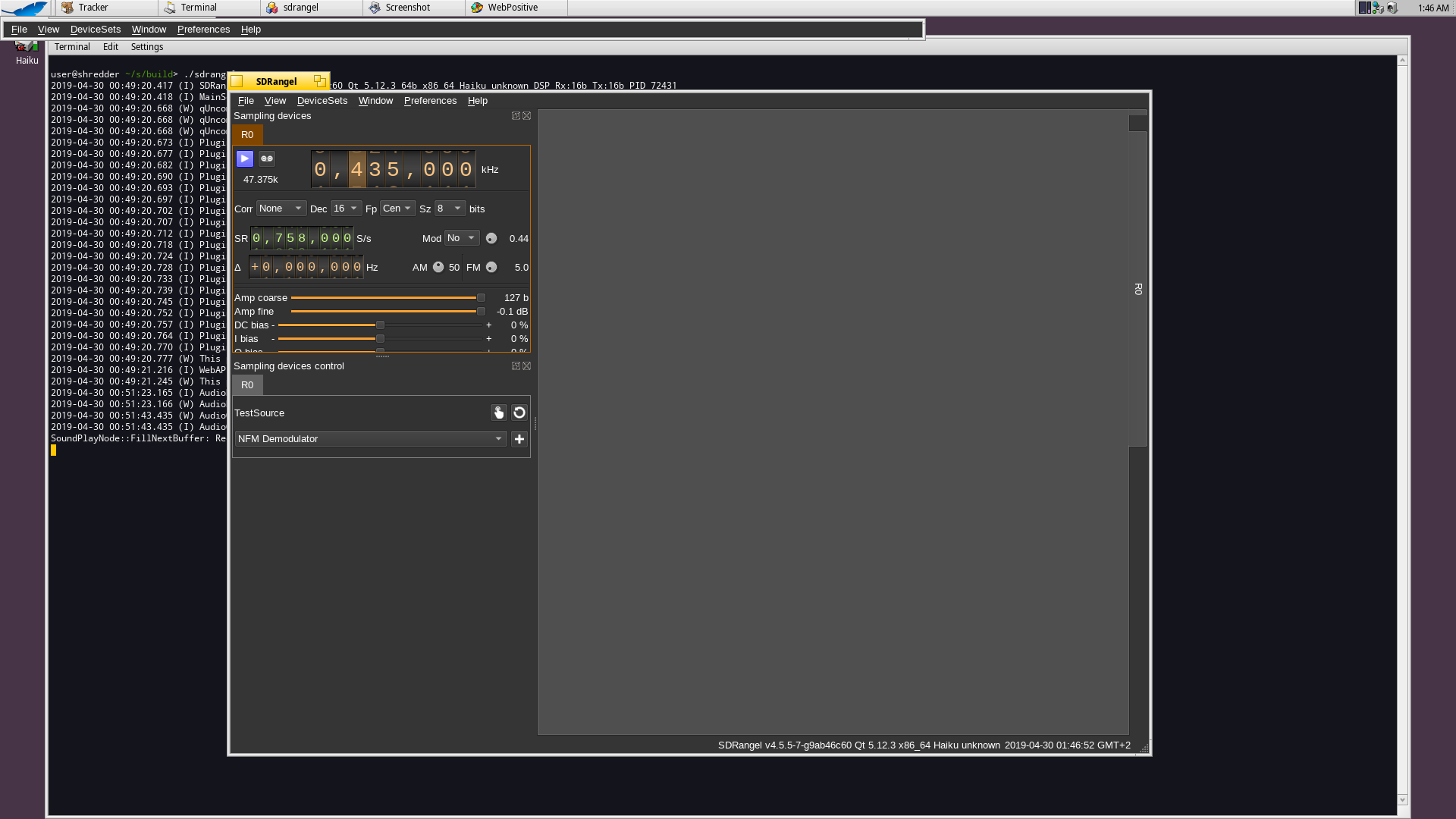Click the volume speaker tray icon
Viewport: 1456px width, 819px height.
pyautogui.click(x=1392, y=8)
